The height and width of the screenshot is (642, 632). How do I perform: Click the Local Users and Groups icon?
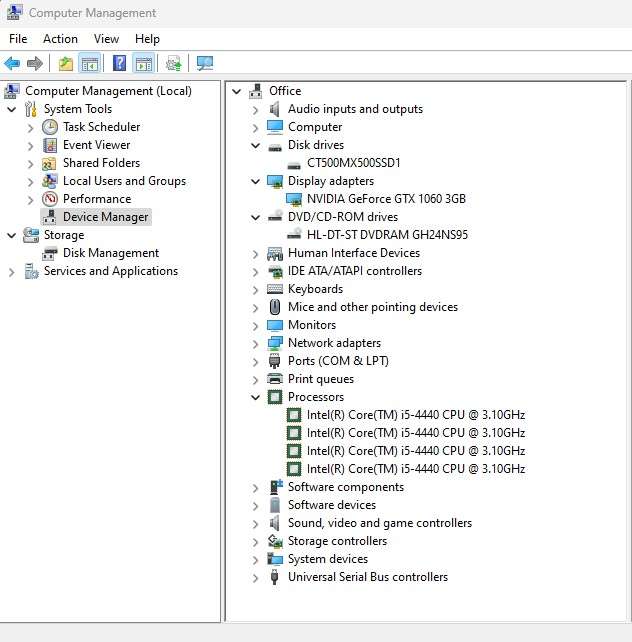pos(50,181)
